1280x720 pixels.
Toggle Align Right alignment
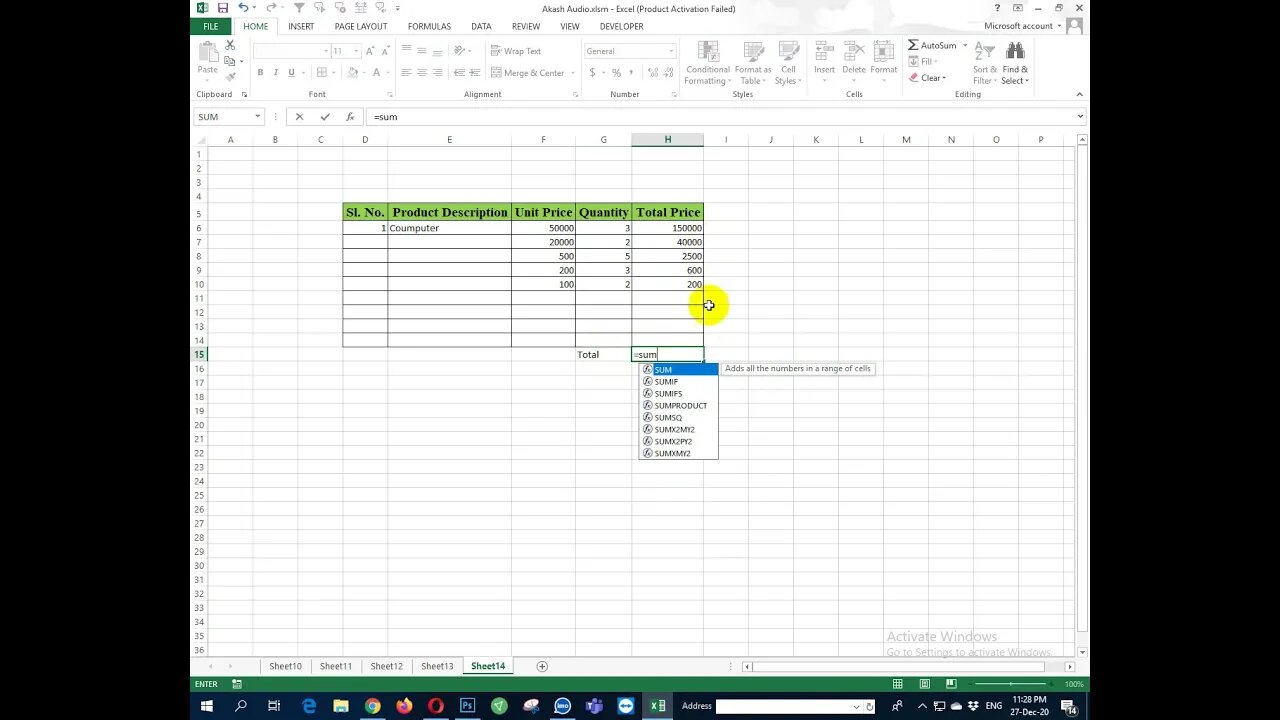point(438,72)
